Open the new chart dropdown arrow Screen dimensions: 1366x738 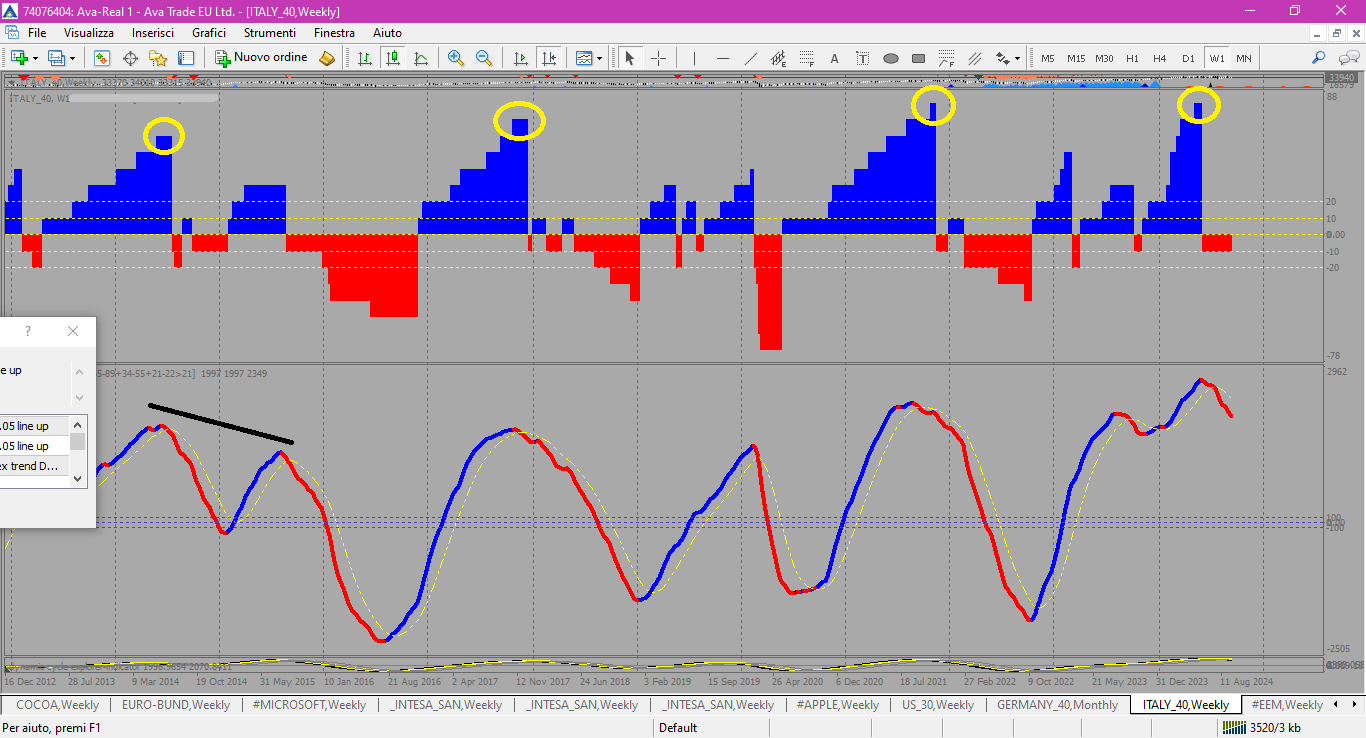pos(35,58)
